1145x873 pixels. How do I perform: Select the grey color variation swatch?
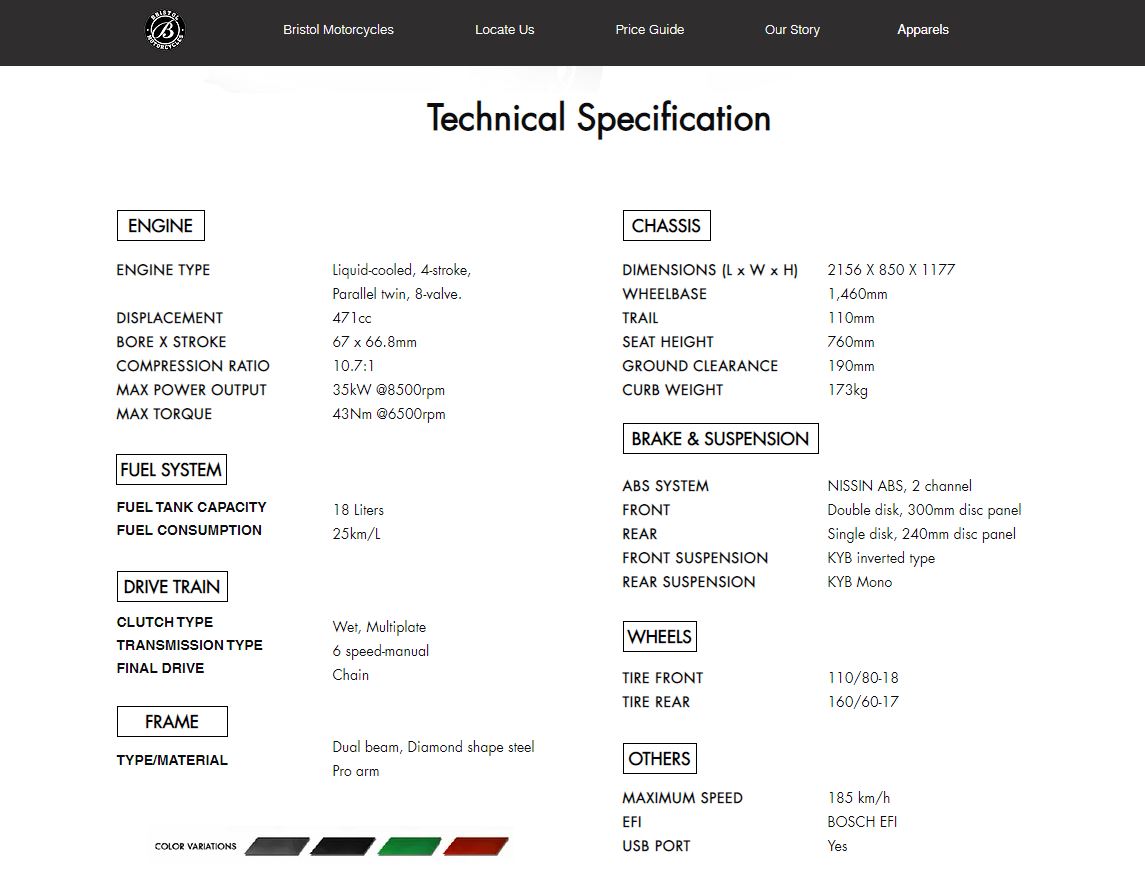[277, 847]
